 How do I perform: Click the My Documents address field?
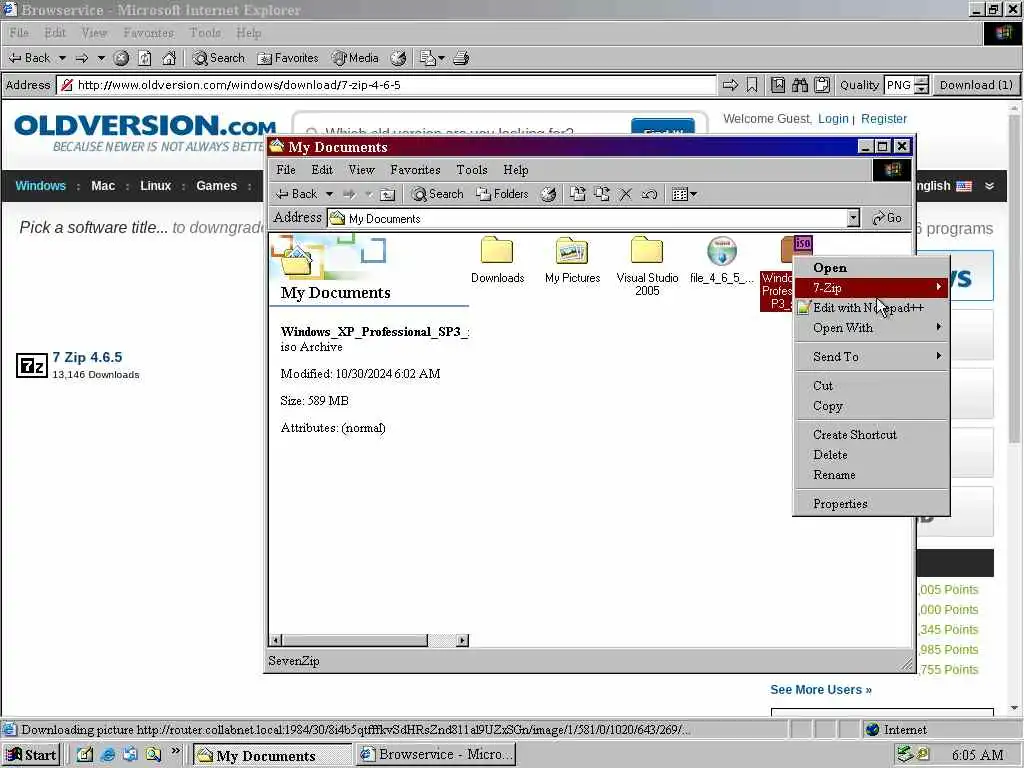586,218
